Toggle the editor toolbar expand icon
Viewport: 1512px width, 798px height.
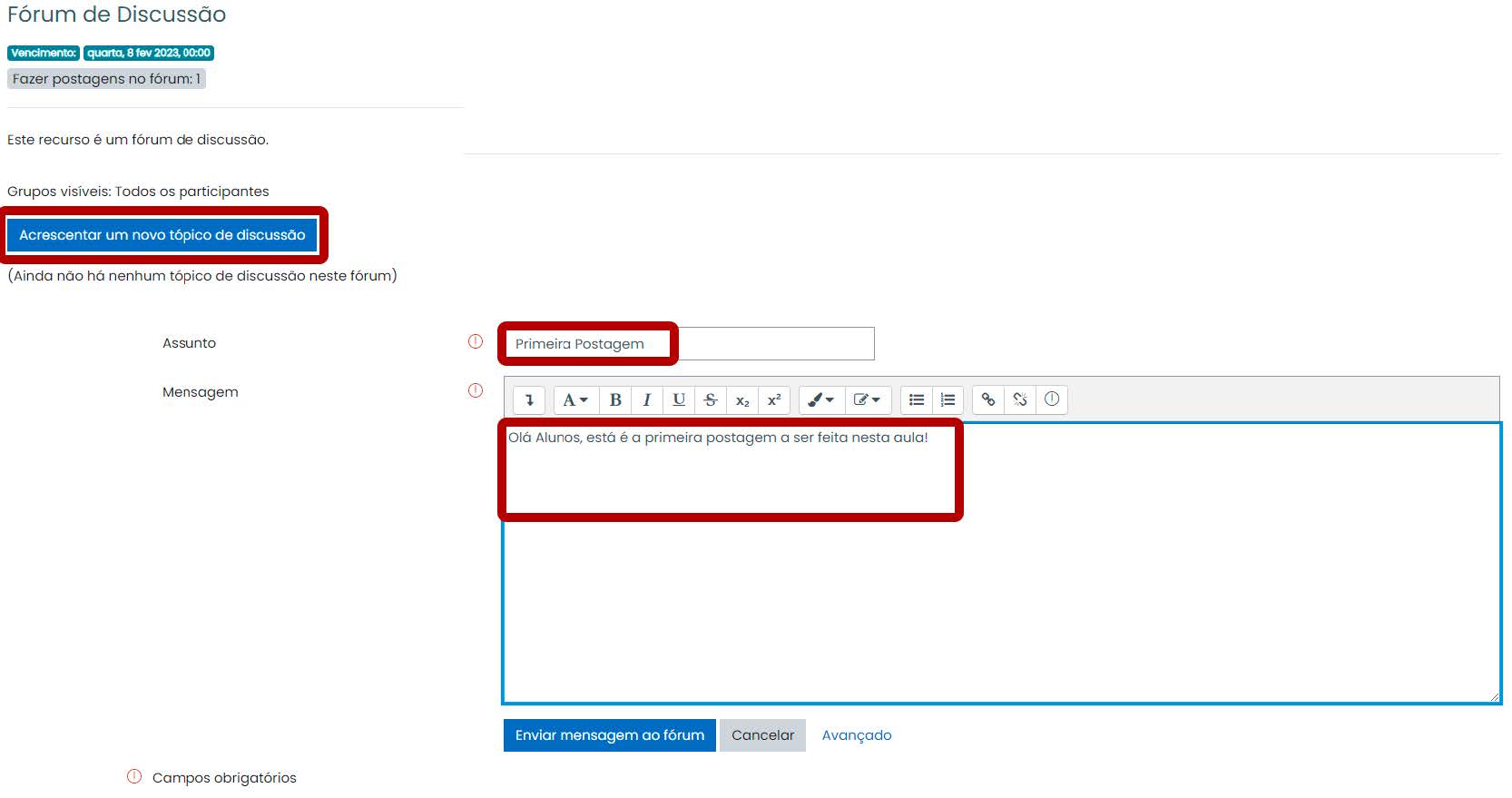[529, 399]
